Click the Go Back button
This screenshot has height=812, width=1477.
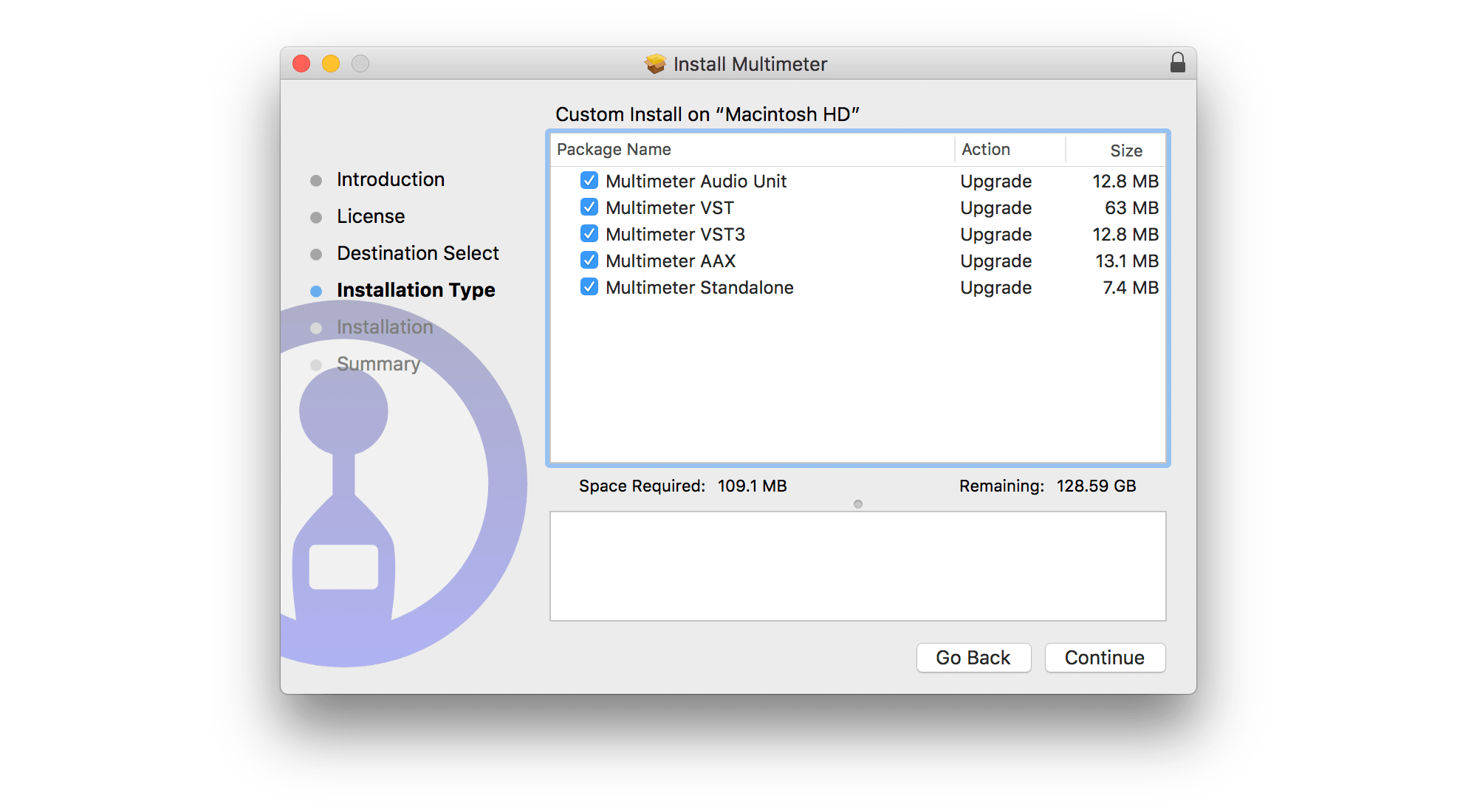(x=973, y=658)
